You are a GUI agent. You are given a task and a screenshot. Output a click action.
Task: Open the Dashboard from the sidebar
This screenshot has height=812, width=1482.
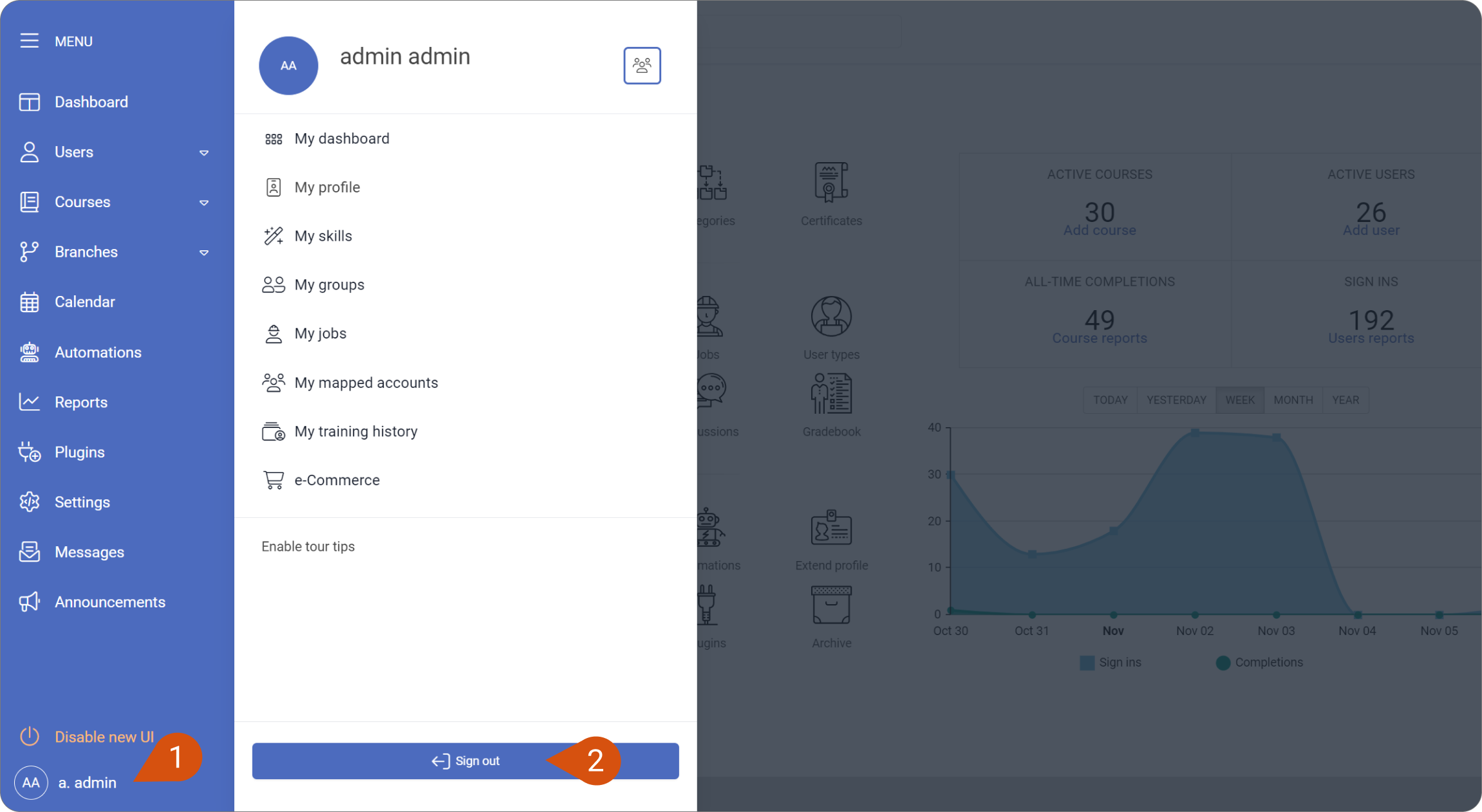pos(91,101)
